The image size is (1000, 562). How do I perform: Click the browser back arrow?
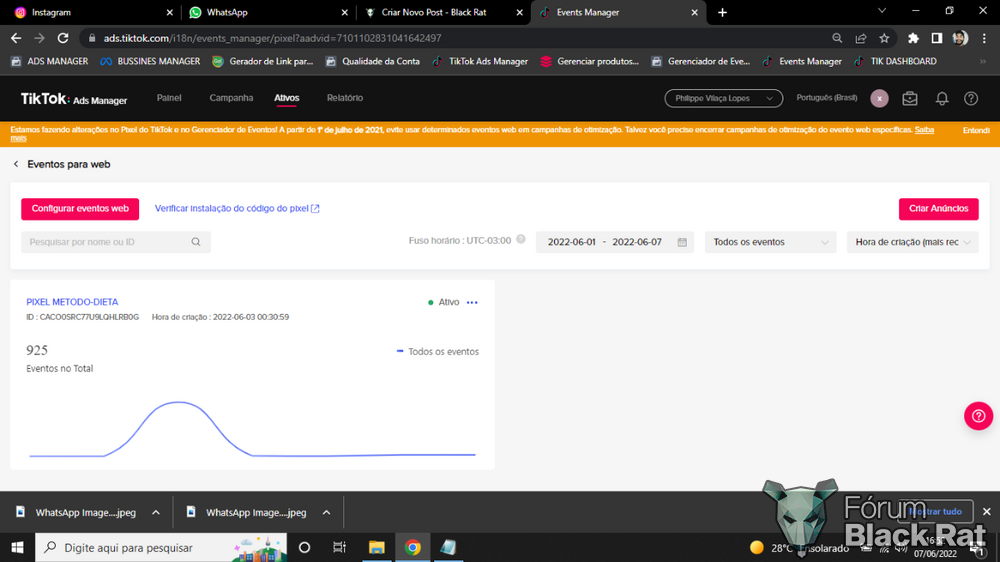(x=16, y=38)
